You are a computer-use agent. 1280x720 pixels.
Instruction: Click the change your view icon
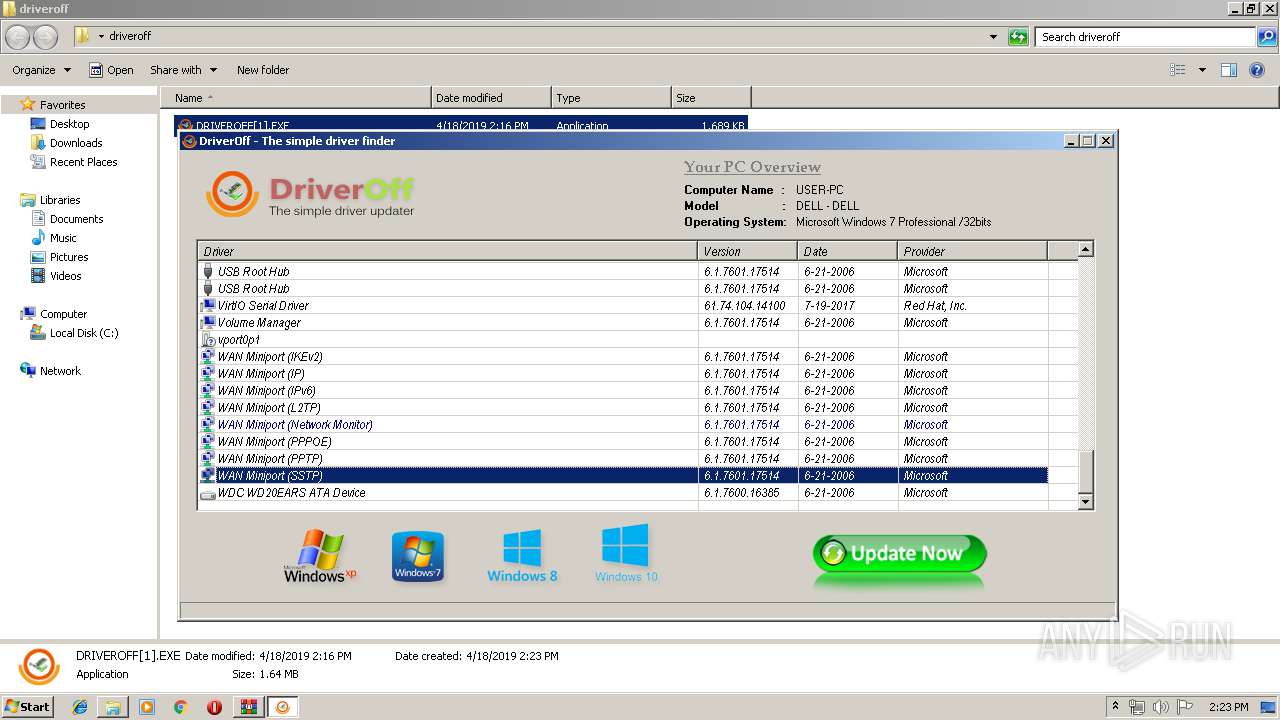(x=1178, y=70)
